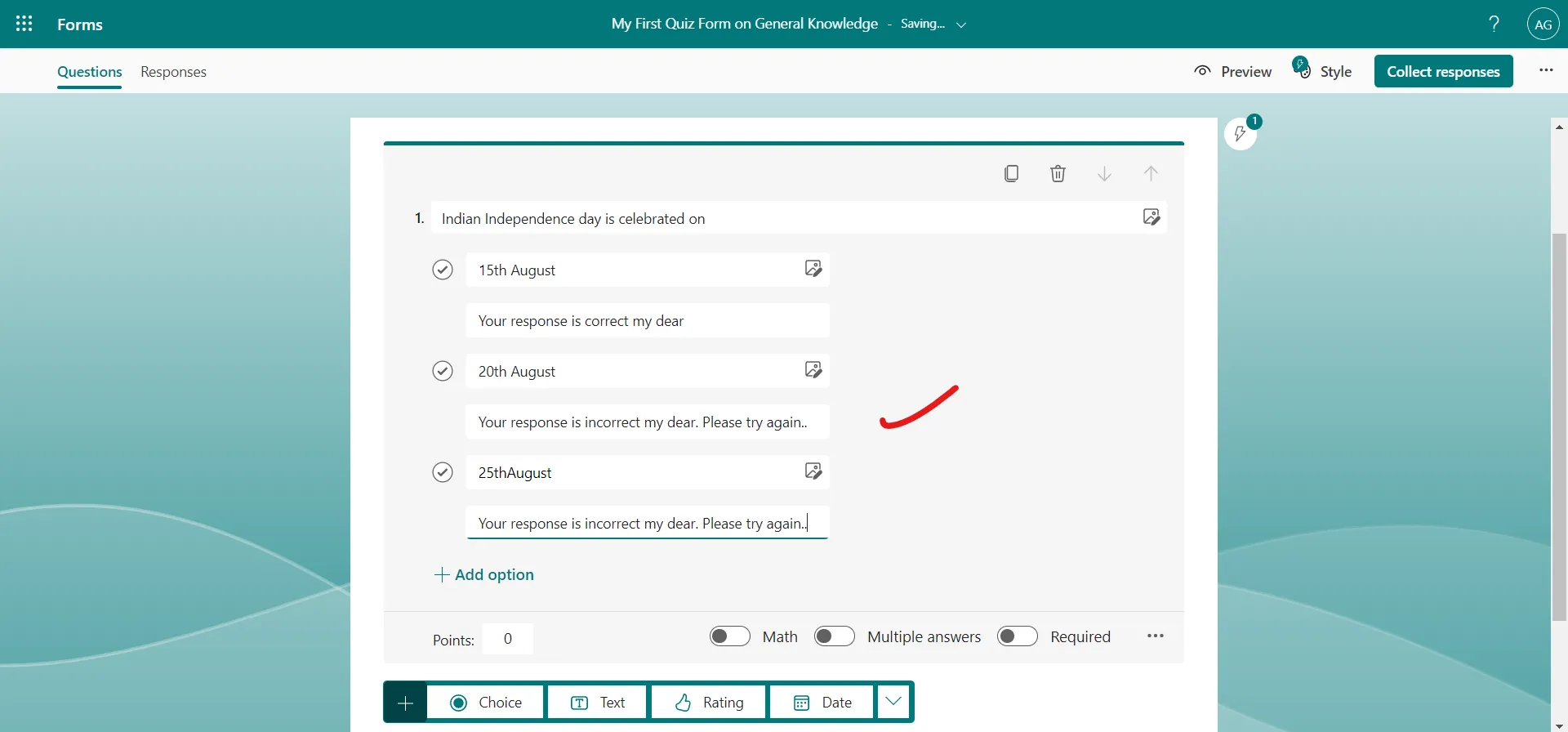Click the plus add new question icon
The image size is (1568, 732).
tap(405, 703)
